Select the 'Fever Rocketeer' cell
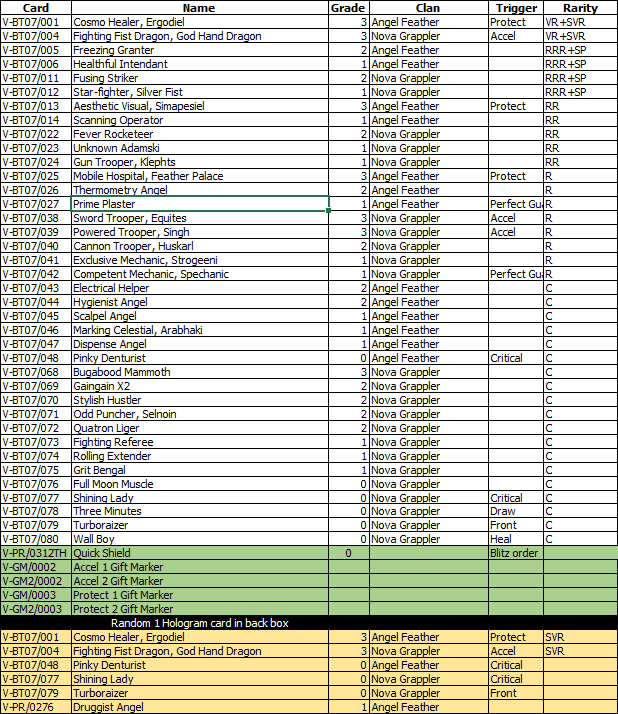The height and width of the screenshot is (714, 618). [200, 134]
